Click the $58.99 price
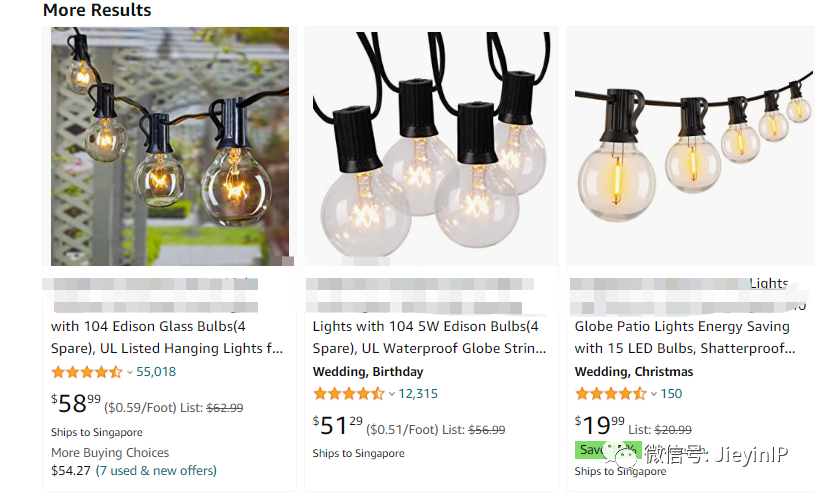Screen dimensions: 815x493 tap(76, 404)
